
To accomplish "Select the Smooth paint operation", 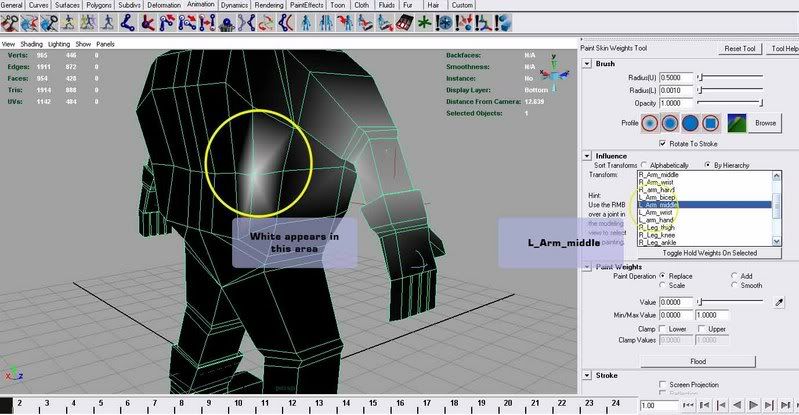I will click(x=734, y=285).
